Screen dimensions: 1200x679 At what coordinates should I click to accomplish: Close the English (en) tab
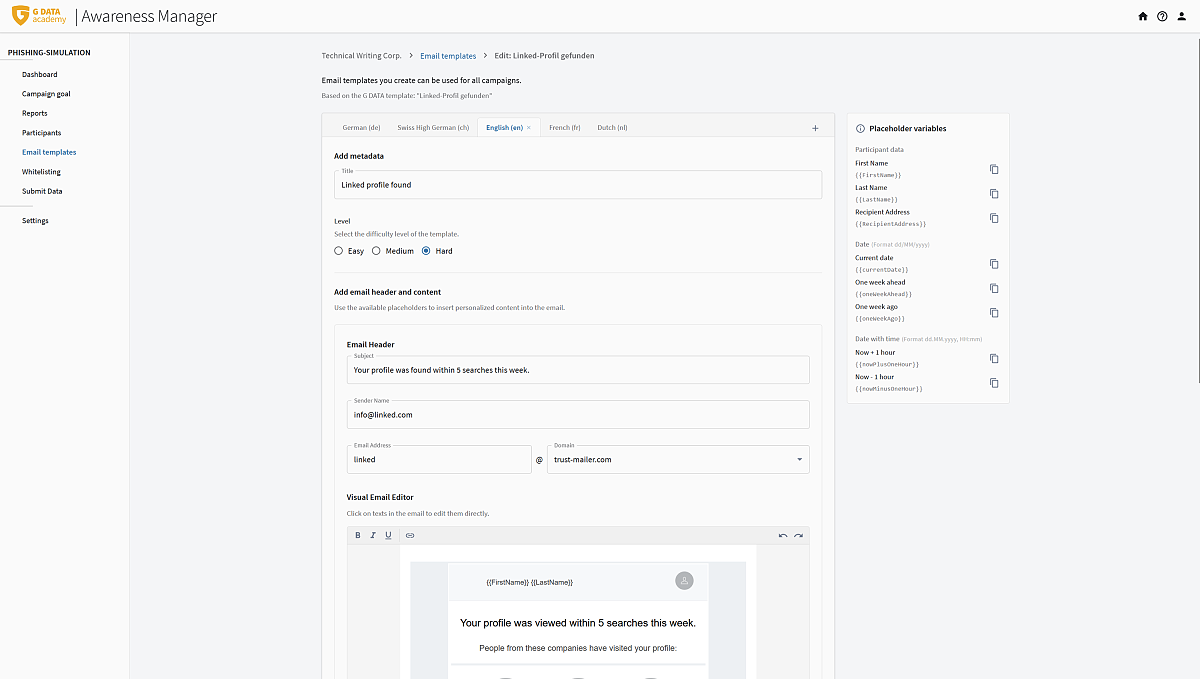tap(529, 128)
